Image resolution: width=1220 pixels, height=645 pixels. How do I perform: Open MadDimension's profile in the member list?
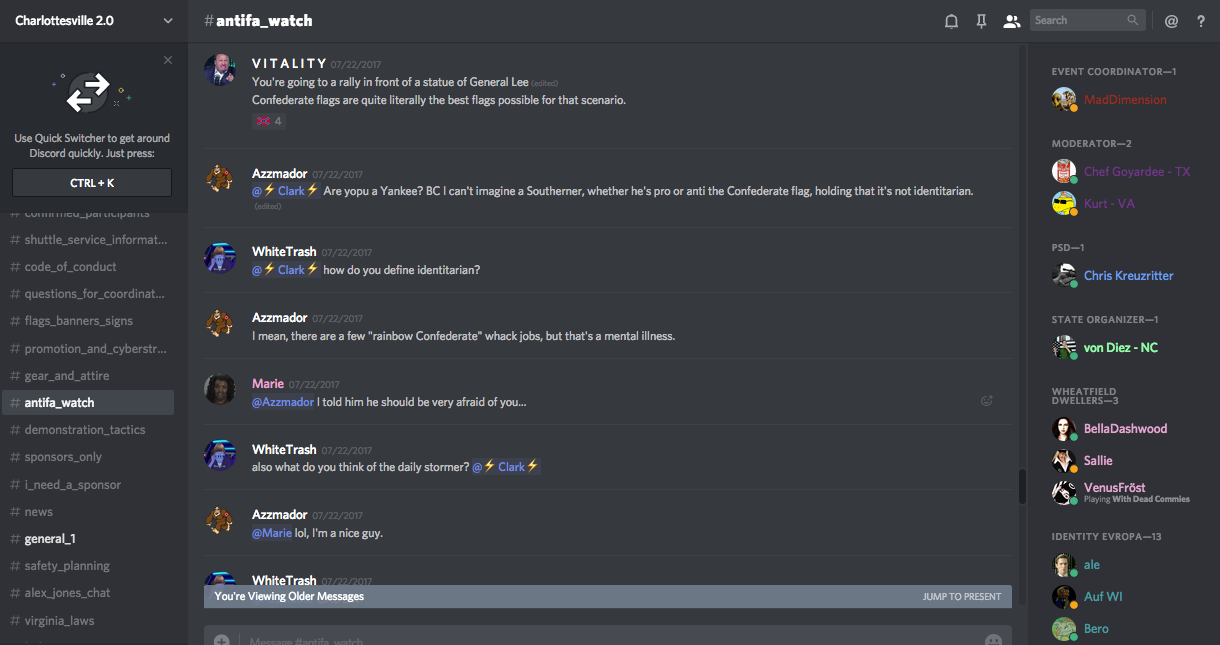click(x=1124, y=100)
